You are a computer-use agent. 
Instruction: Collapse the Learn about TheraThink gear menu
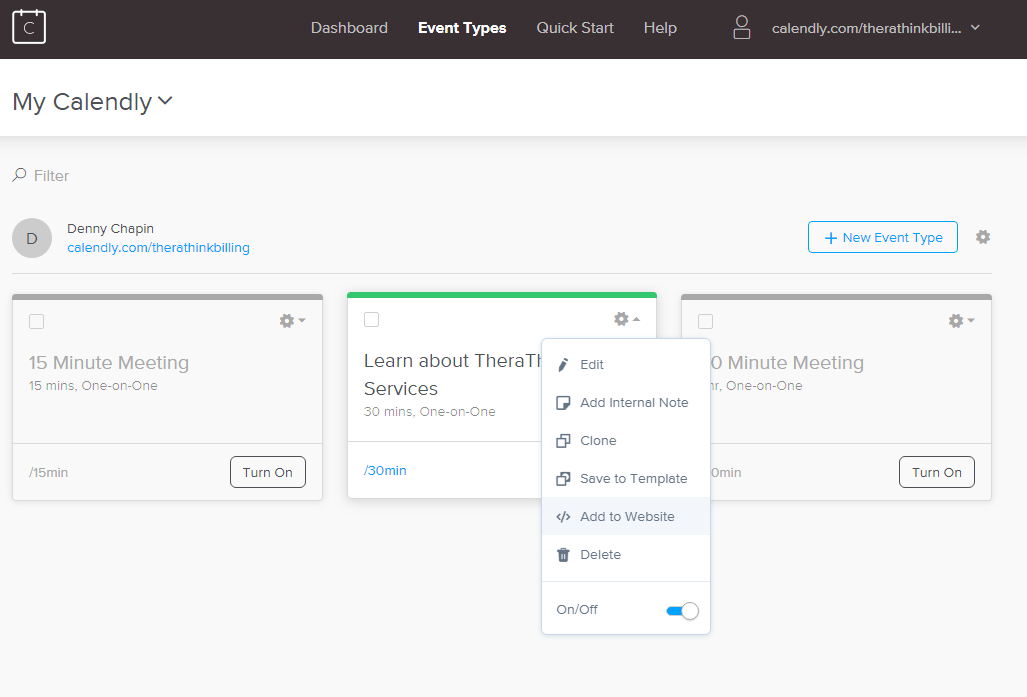[627, 319]
